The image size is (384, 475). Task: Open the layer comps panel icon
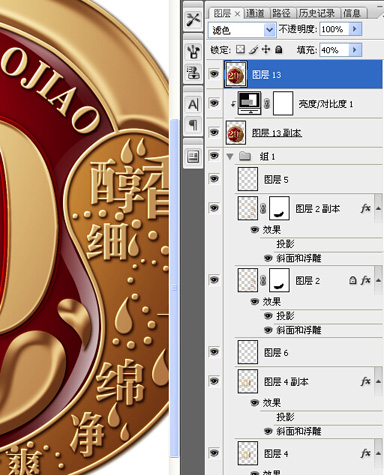coord(193,156)
